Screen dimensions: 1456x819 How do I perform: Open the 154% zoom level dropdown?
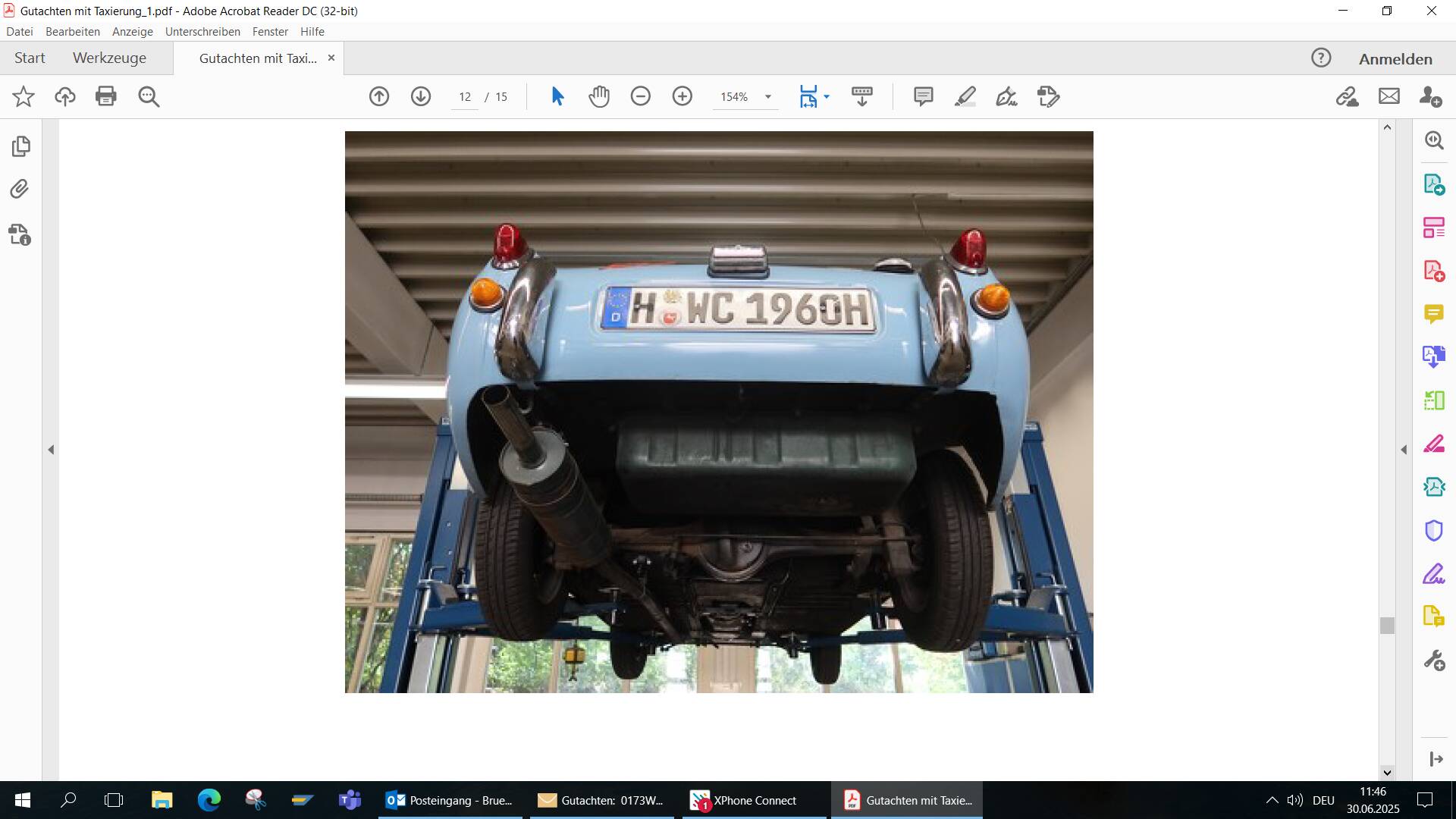(767, 97)
